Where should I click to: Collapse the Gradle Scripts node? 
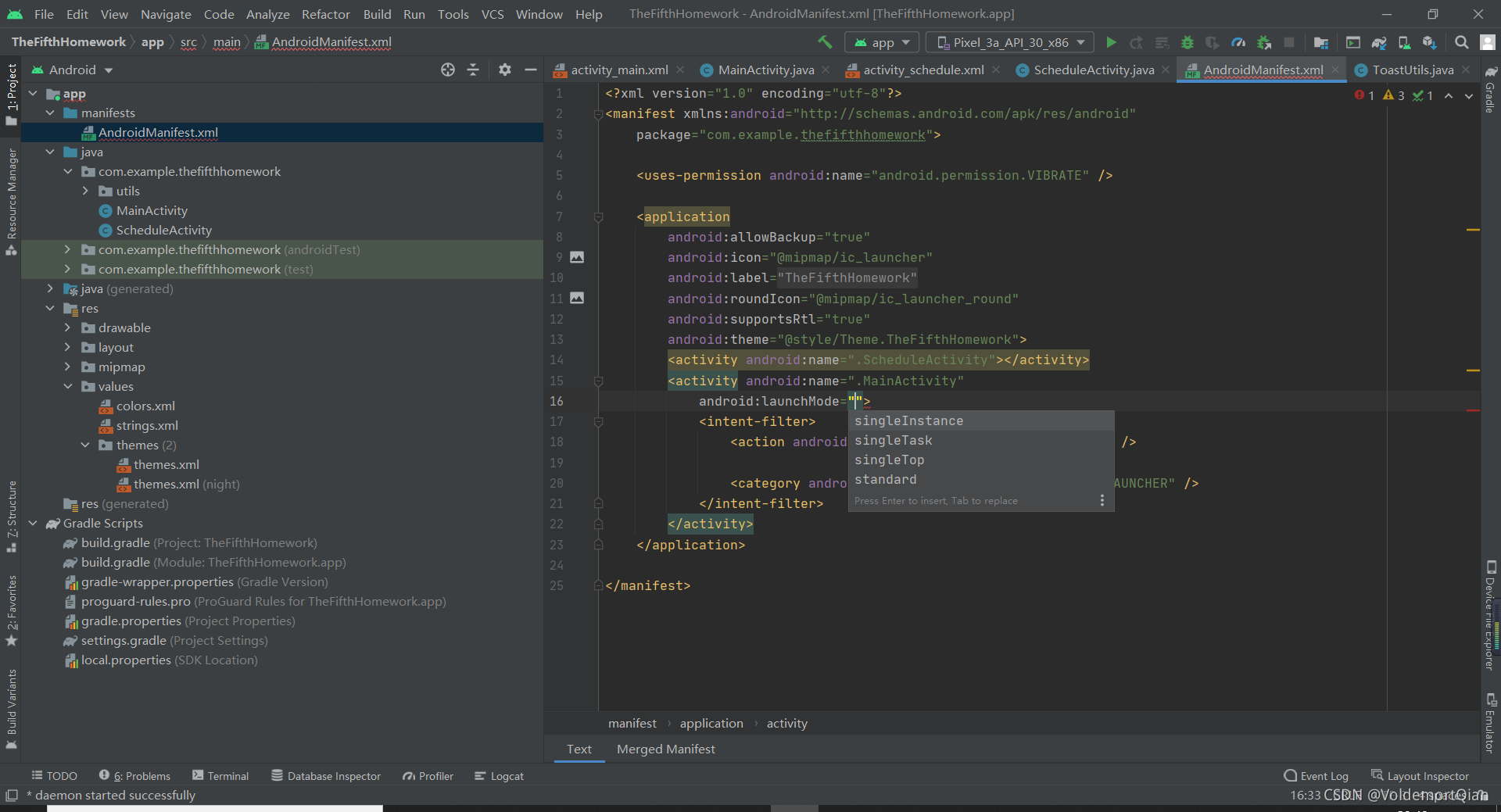(33, 523)
